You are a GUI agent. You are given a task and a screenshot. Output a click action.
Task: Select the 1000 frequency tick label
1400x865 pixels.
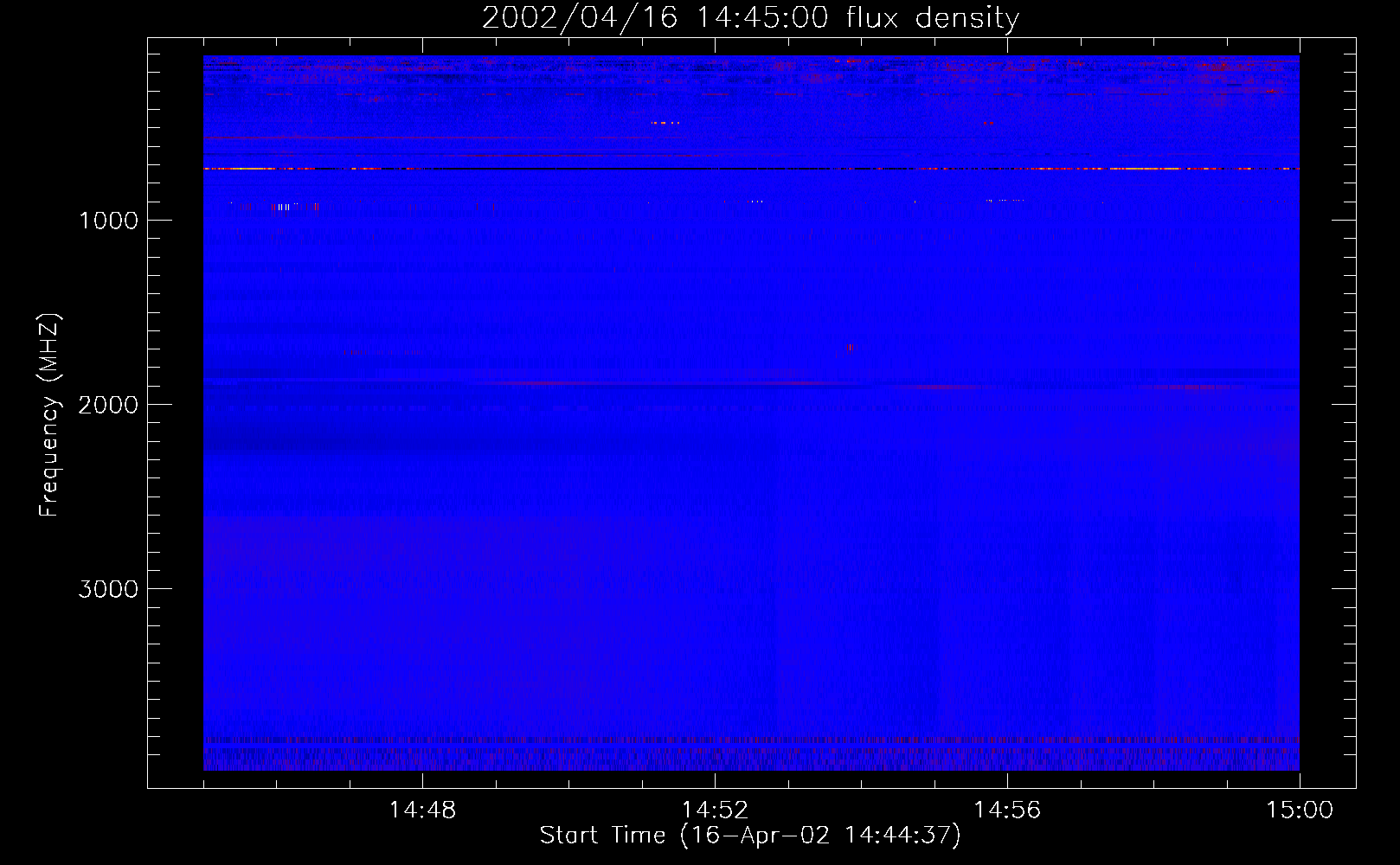(108, 221)
